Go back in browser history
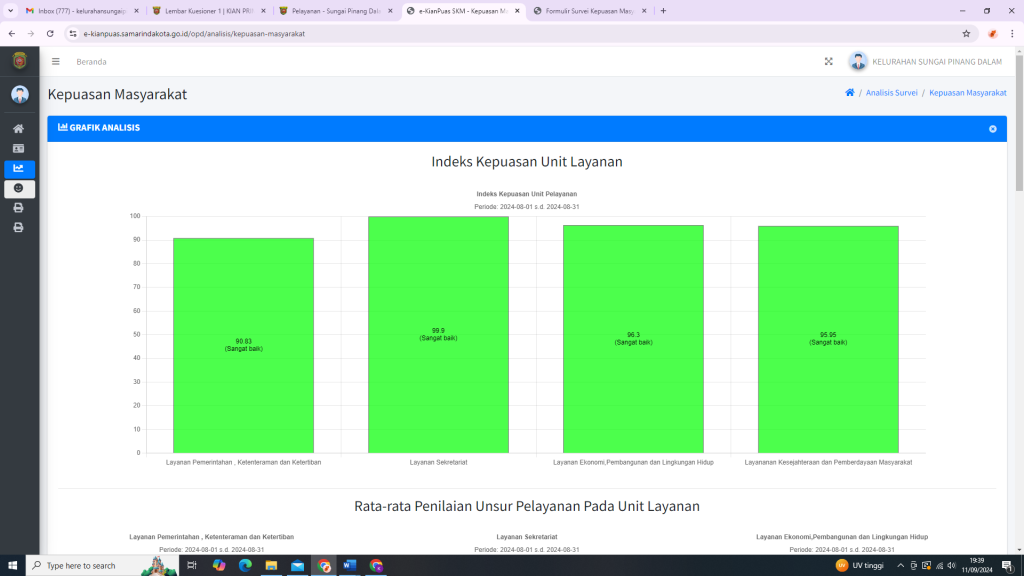 [x=12, y=34]
